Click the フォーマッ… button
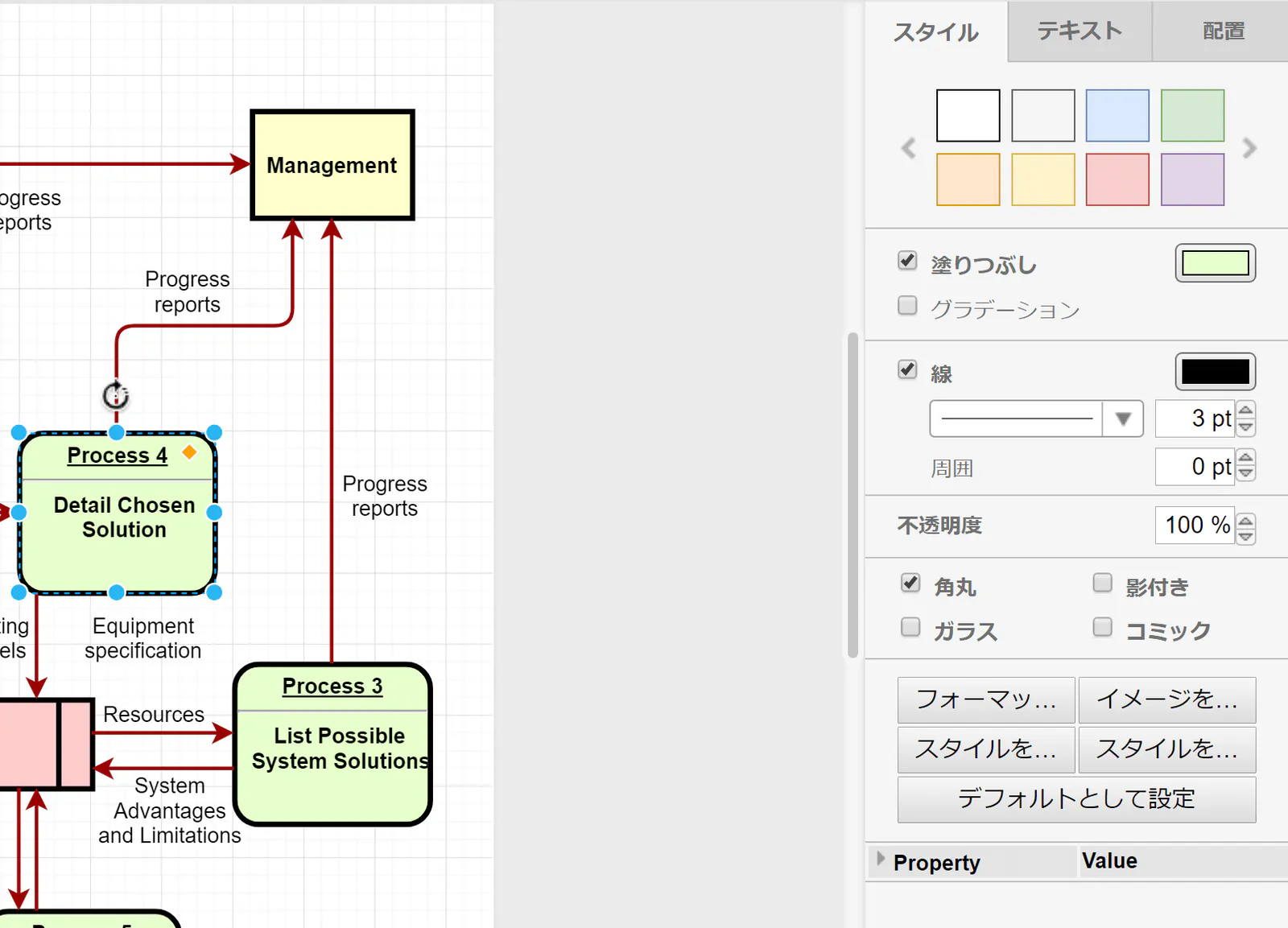Image resolution: width=1288 pixels, height=928 pixels. [x=986, y=699]
